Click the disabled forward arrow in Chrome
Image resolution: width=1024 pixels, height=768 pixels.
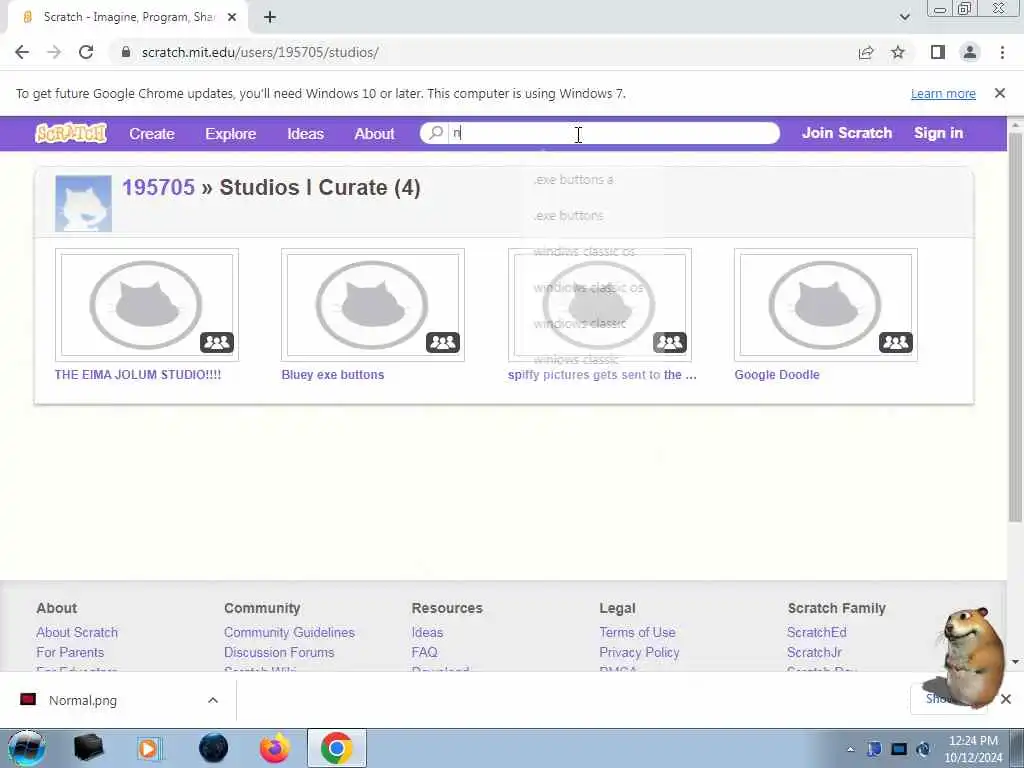coord(54,52)
